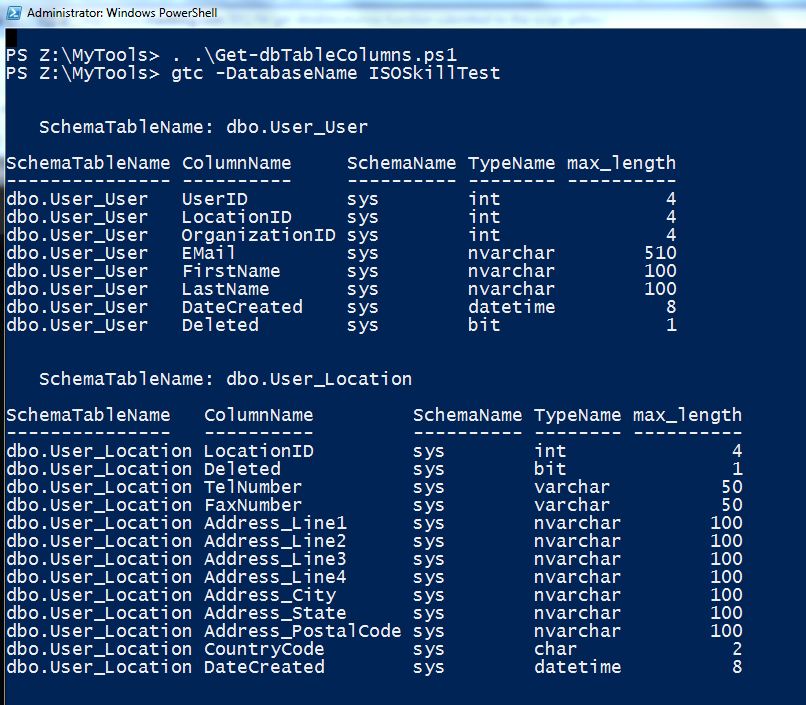
Task: Click the dbo.User_Location group heading
Action: (319, 379)
